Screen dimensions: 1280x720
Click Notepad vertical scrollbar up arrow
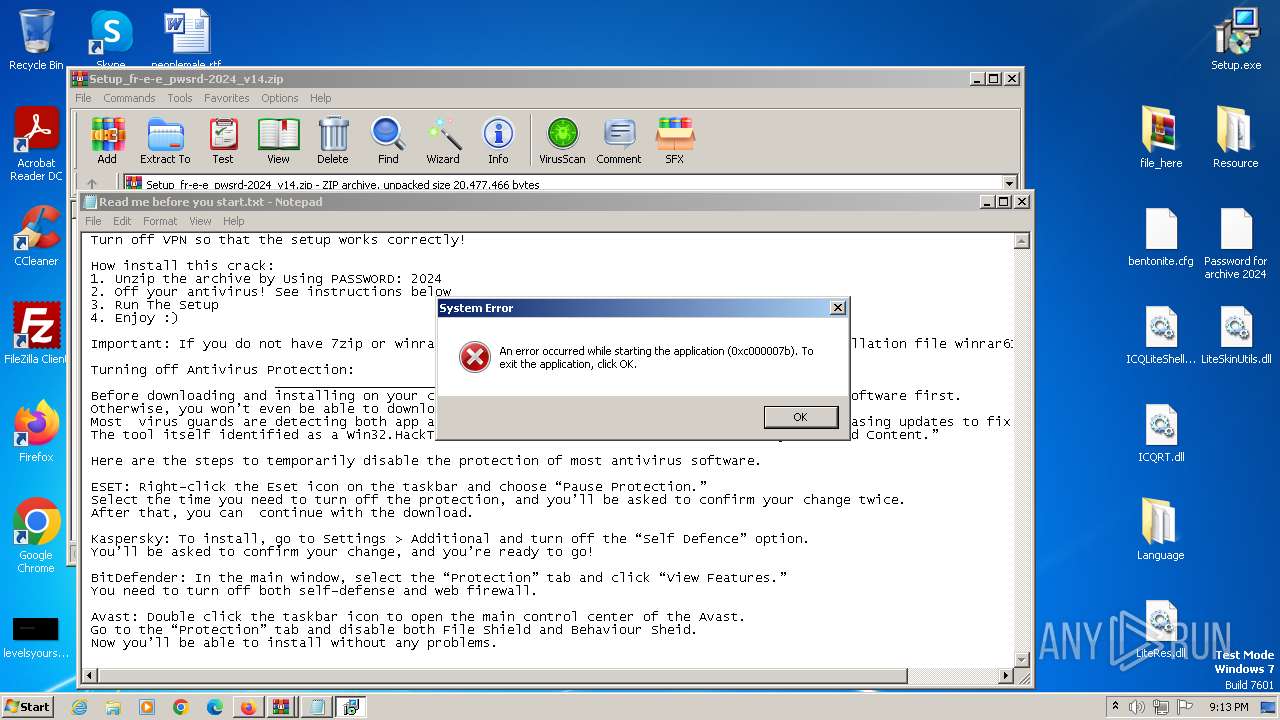click(1022, 241)
